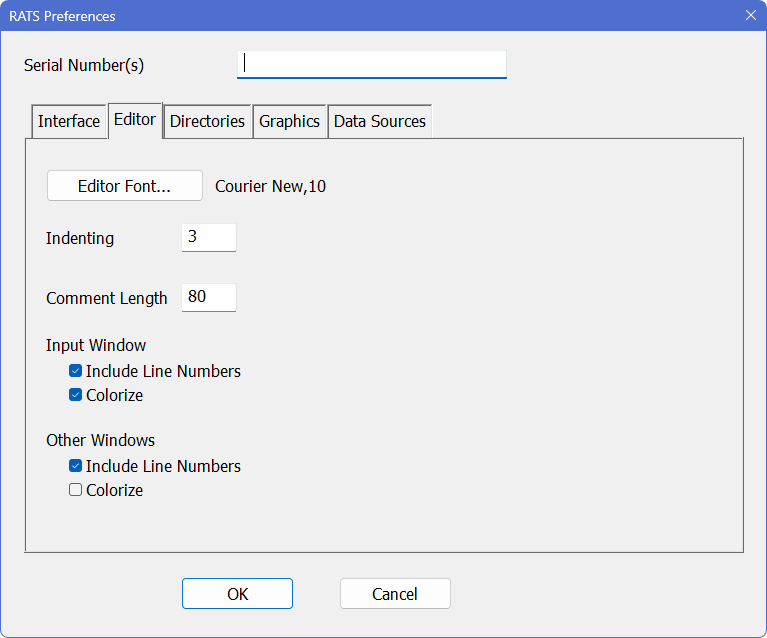
Task: Click the Other Windows section heading
Action: (x=100, y=440)
